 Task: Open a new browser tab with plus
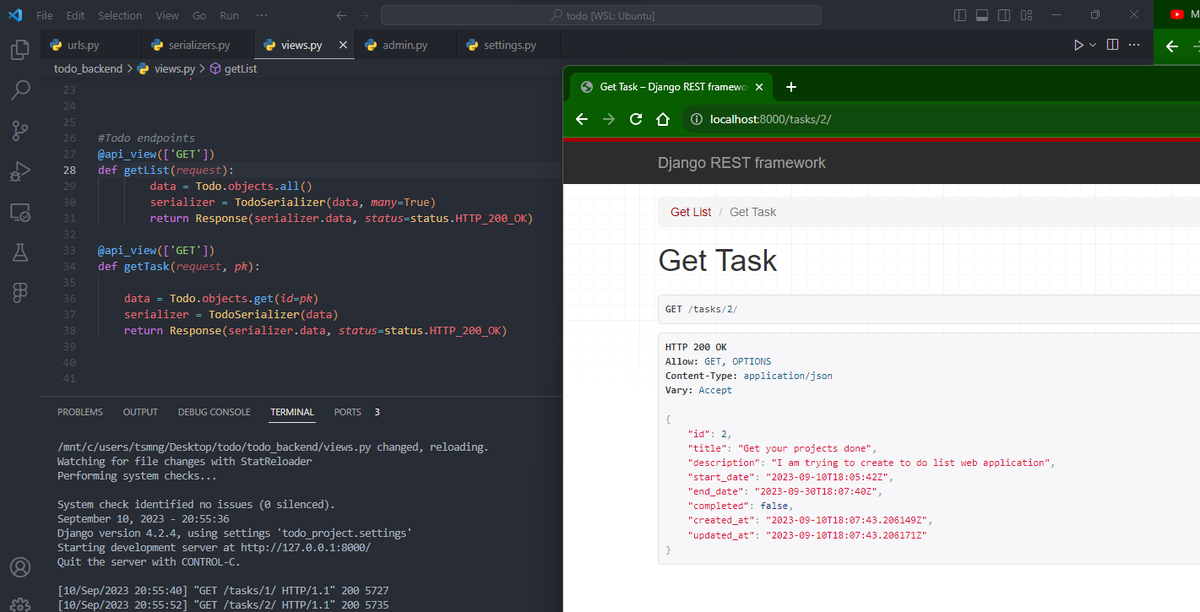pos(791,87)
